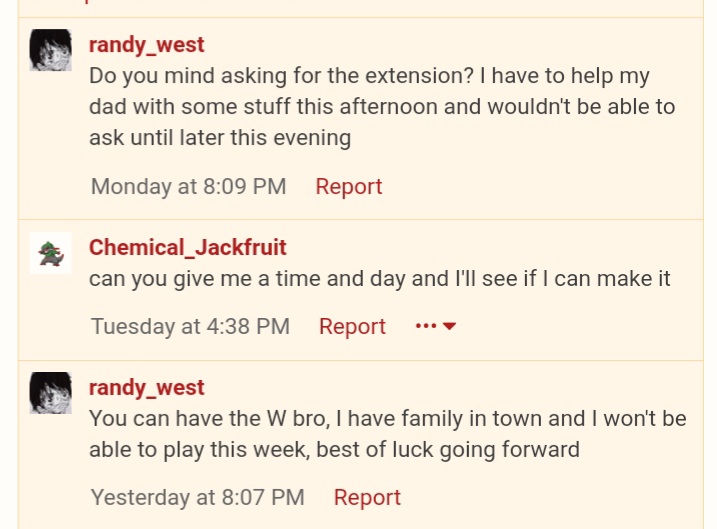
Task: Open randy_west's avatar beside the W bro comment
Action: [51, 393]
